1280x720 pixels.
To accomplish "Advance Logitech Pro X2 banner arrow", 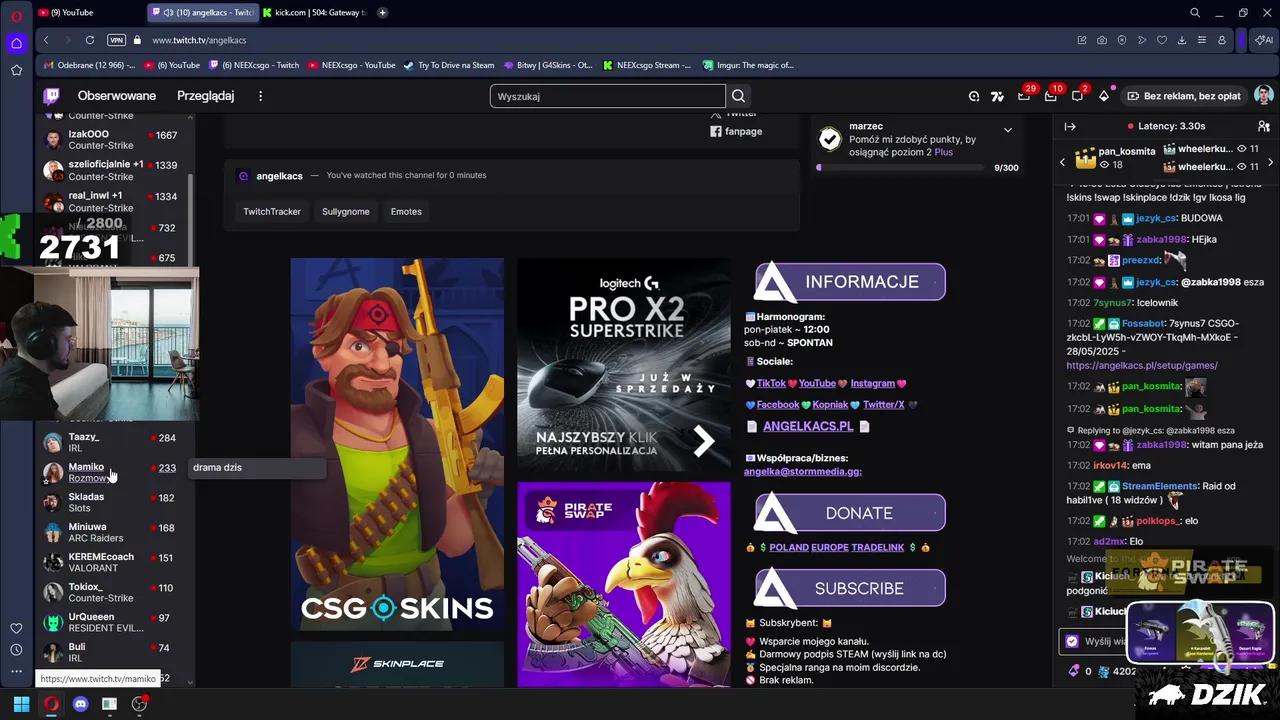I will click(704, 441).
